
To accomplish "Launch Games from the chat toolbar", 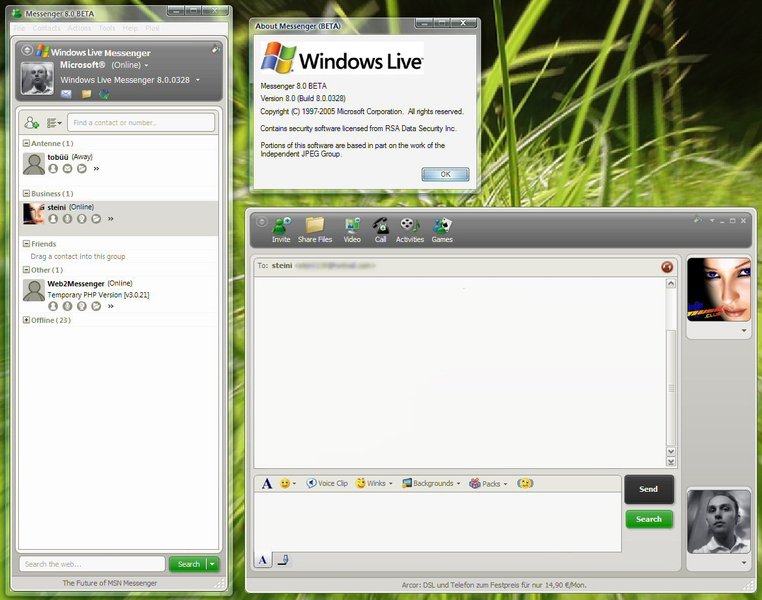I will pos(442,229).
